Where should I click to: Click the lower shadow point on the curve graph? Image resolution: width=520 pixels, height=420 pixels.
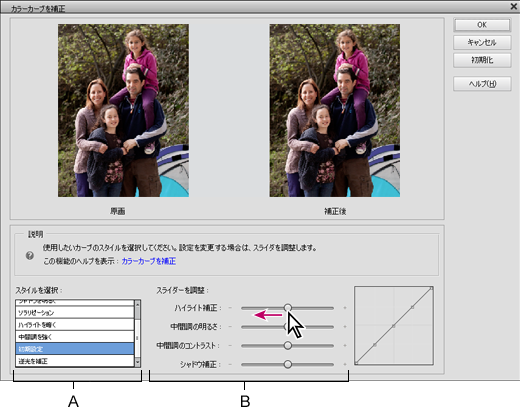pos(375,345)
